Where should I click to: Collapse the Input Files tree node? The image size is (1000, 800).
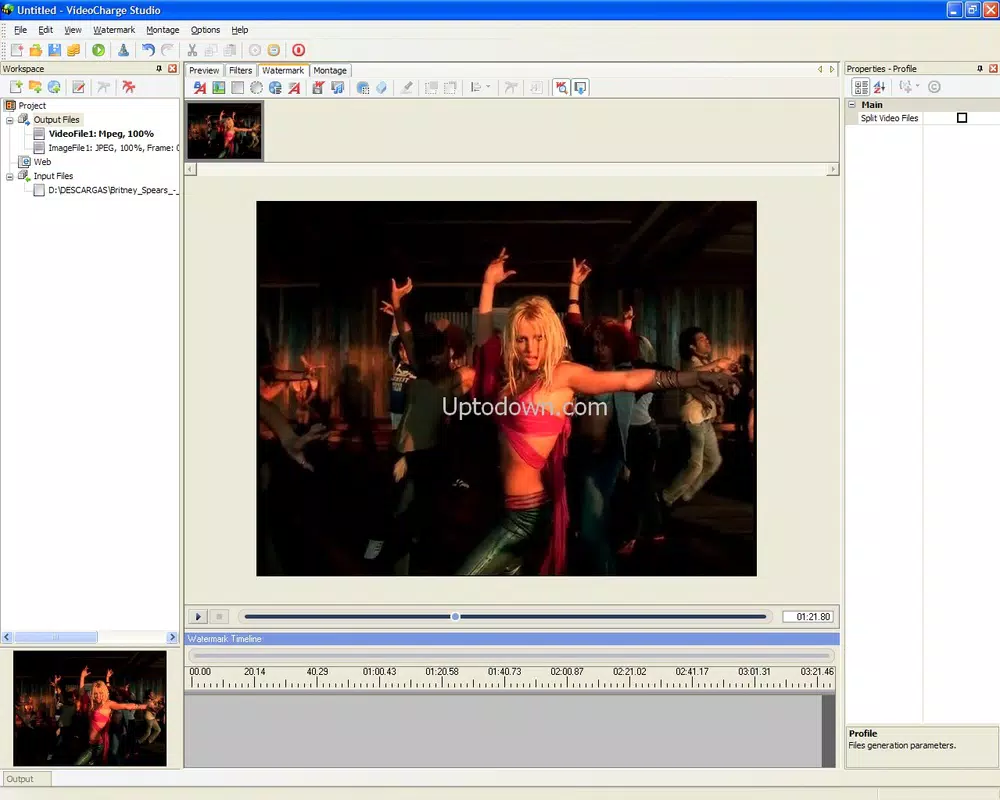point(10,176)
